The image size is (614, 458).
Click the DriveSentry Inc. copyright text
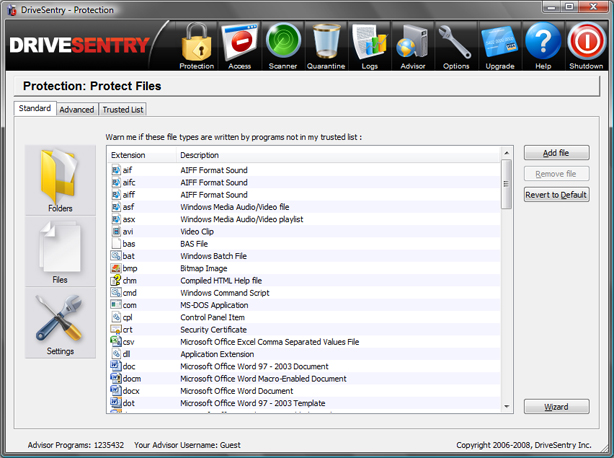click(524, 445)
